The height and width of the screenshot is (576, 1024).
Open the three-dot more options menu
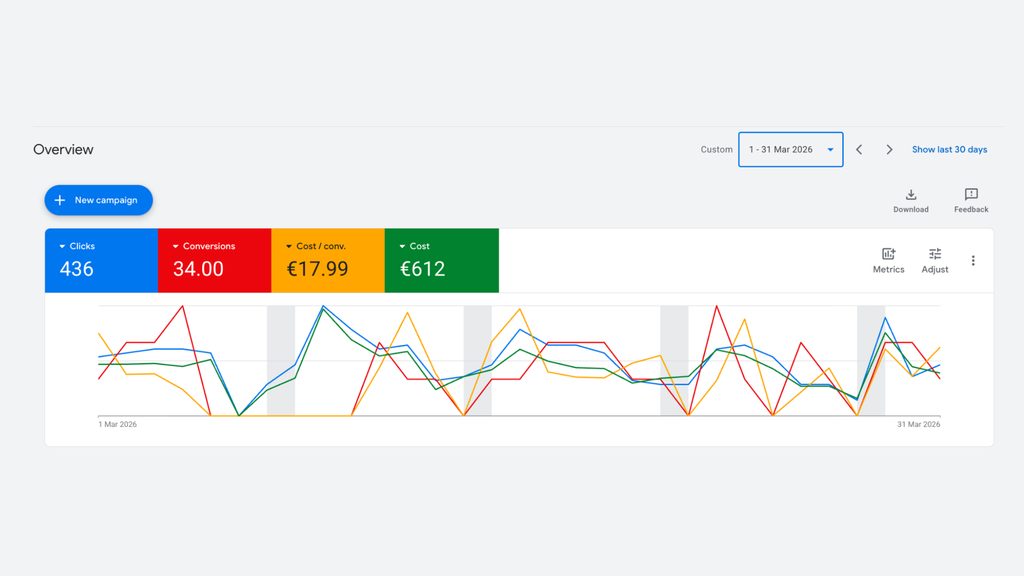[972, 261]
